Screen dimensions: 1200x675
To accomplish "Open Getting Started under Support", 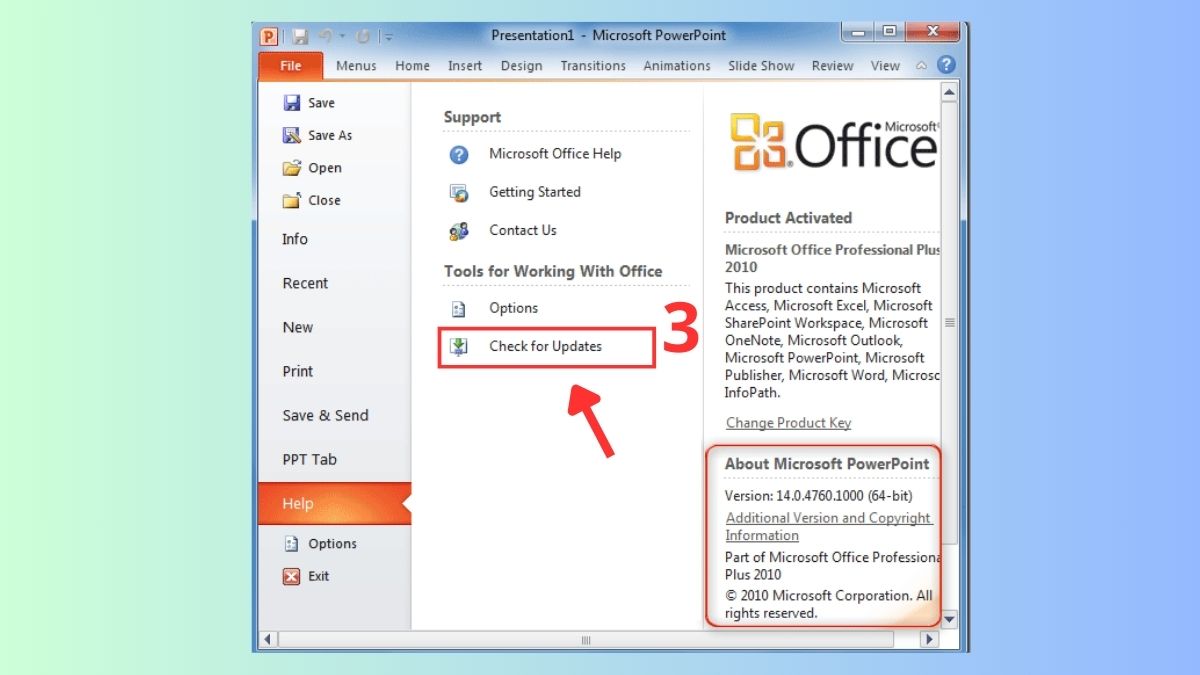I will [x=535, y=192].
